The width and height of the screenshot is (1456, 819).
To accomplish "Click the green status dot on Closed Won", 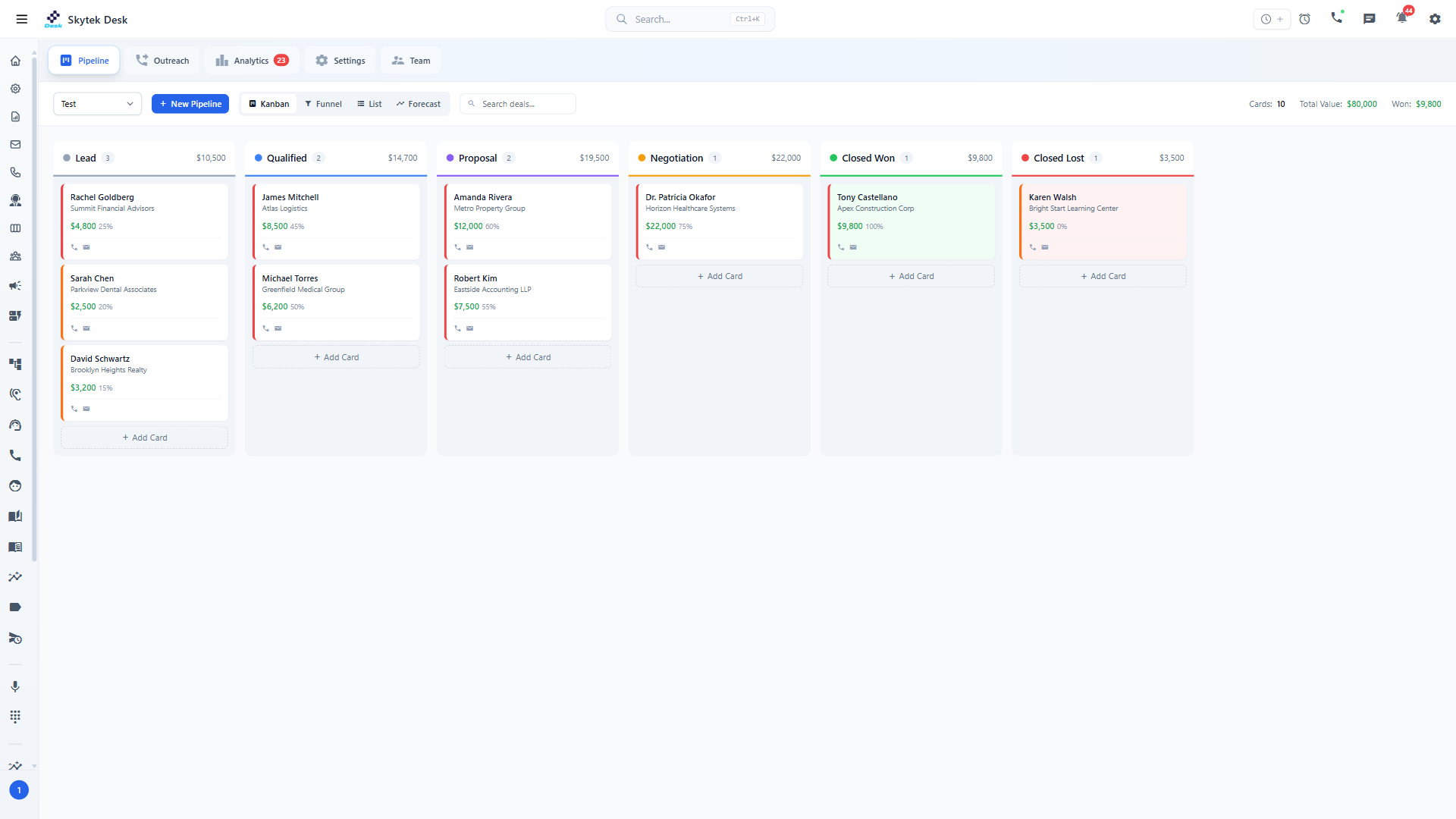I will [x=835, y=158].
